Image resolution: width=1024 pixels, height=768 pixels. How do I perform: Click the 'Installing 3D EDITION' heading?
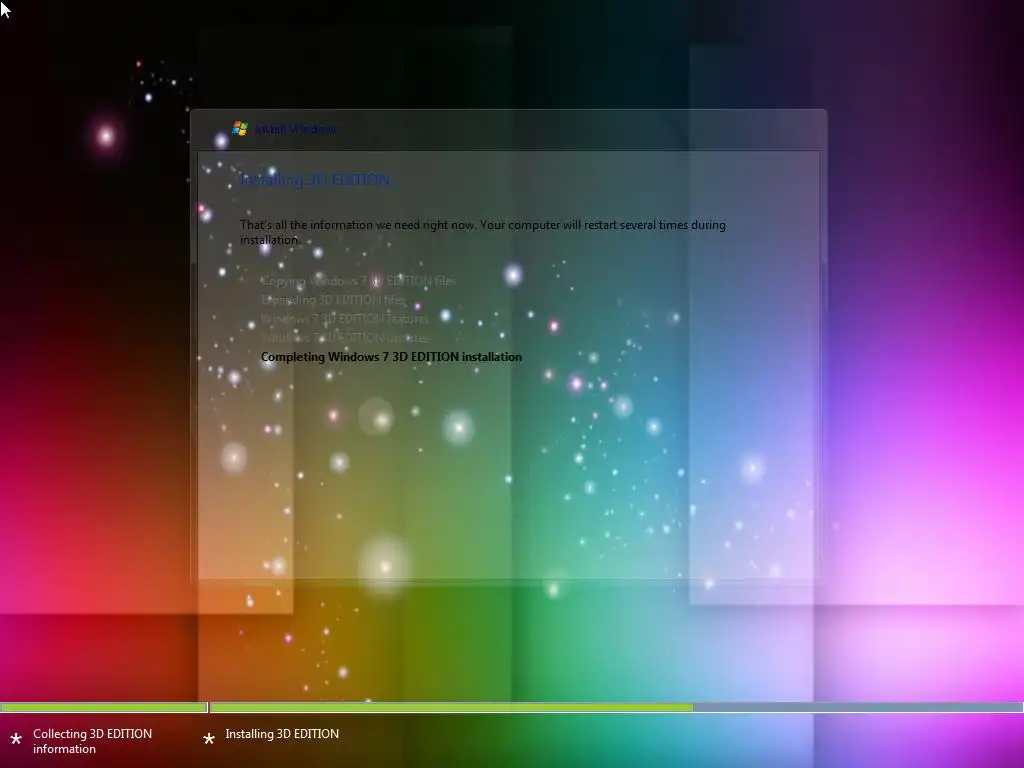click(315, 180)
